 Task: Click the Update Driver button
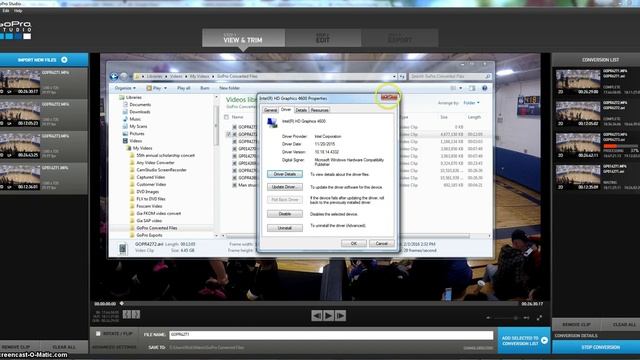285,187
